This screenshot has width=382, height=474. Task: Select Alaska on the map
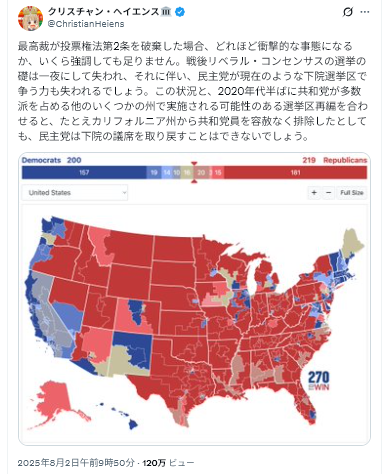tap(59, 402)
